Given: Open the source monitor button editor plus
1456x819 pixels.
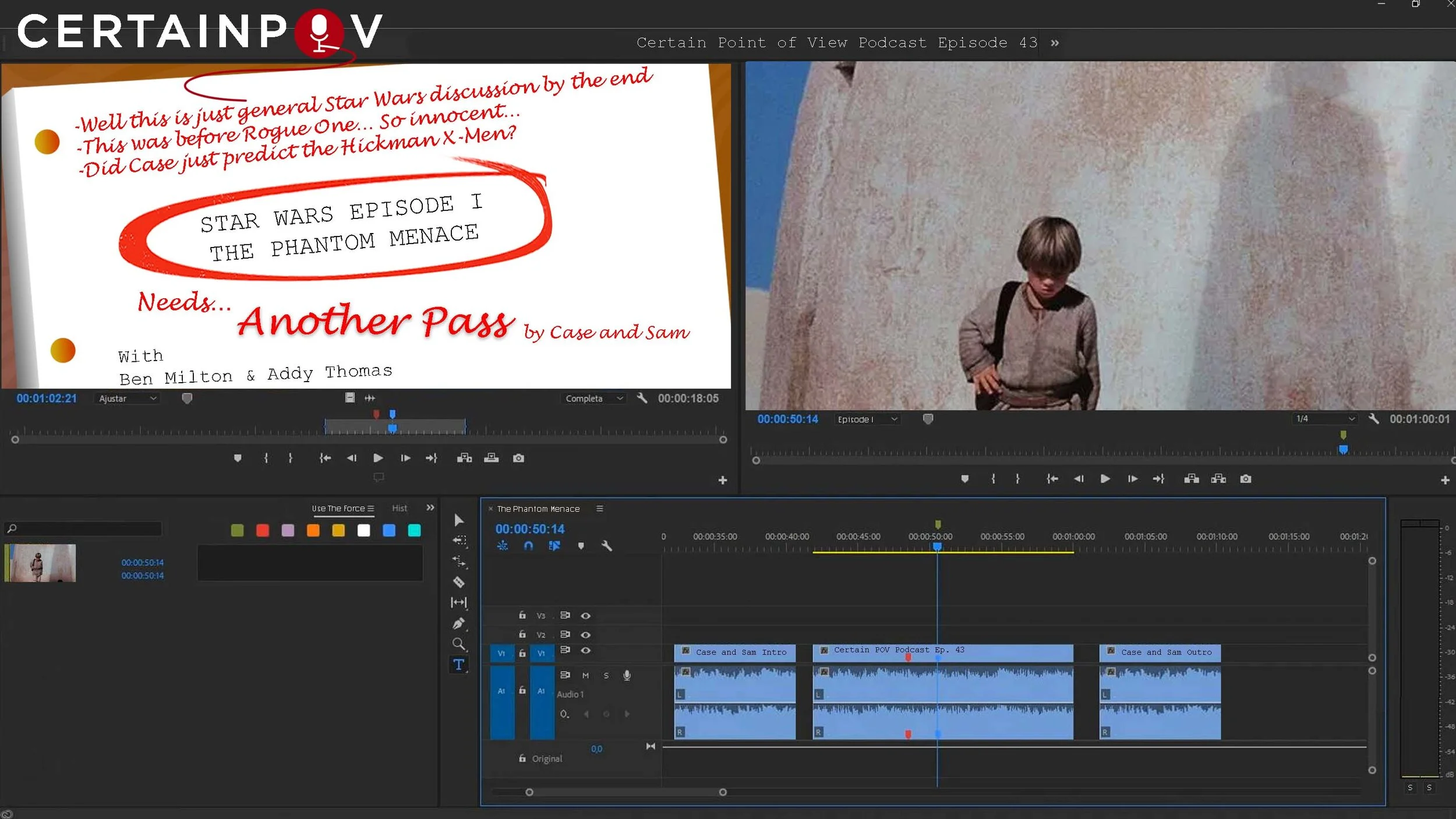Looking at the screenshot, I should click(x=723, y=480).
